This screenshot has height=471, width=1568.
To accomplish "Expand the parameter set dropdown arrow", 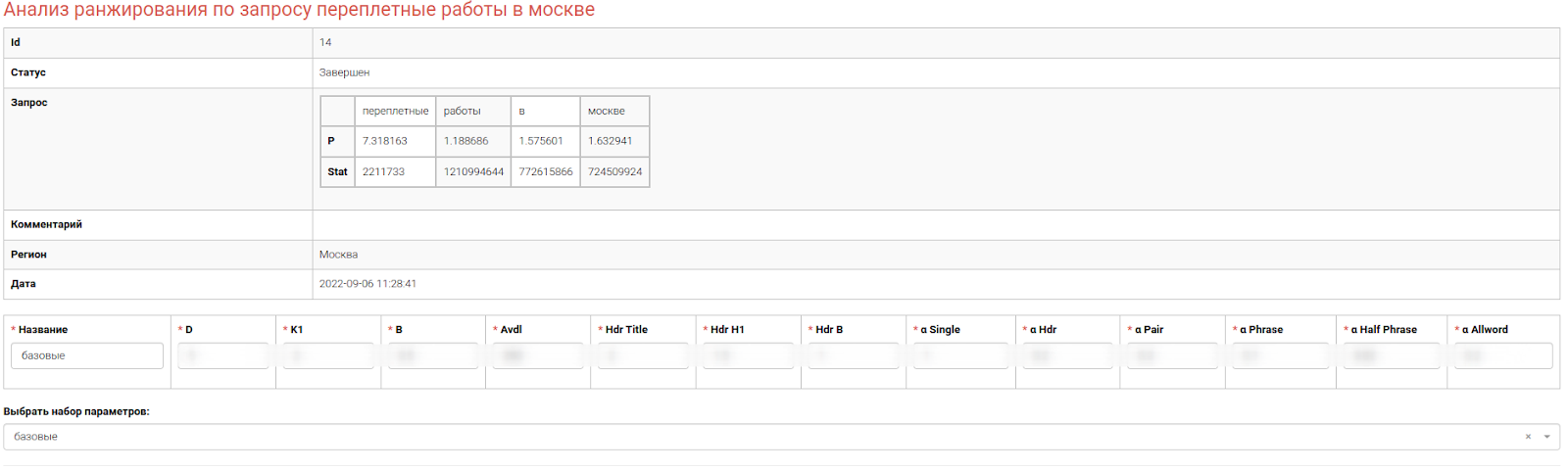I will pyautogui.click(x=1547, y=437).
